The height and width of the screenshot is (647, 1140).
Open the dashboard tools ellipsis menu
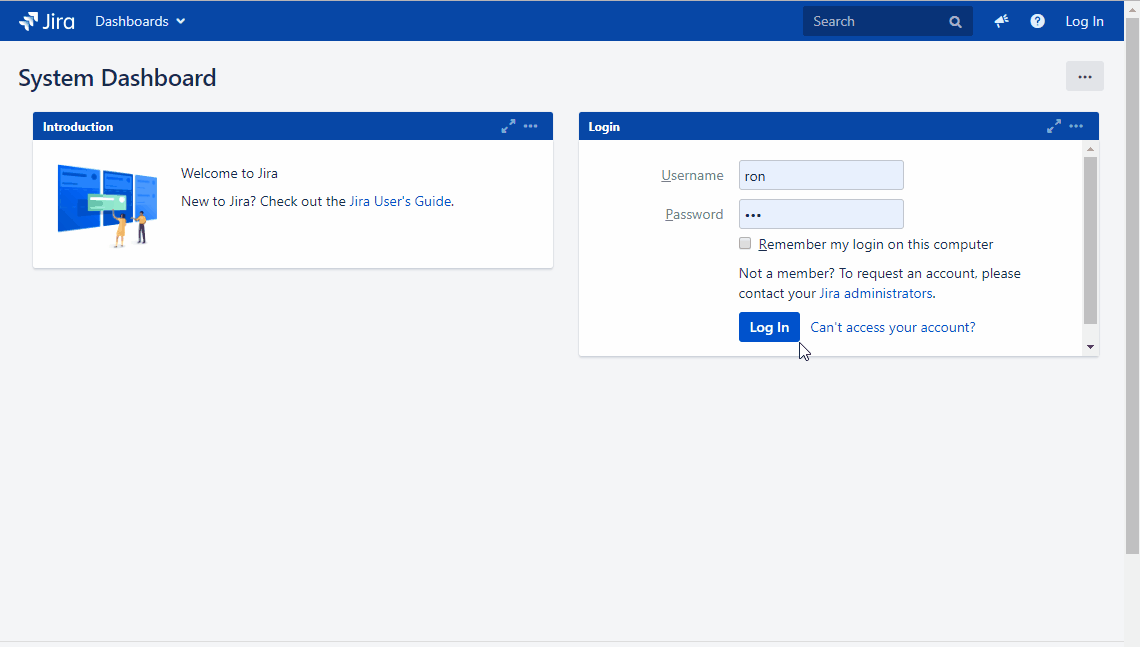1085,76
